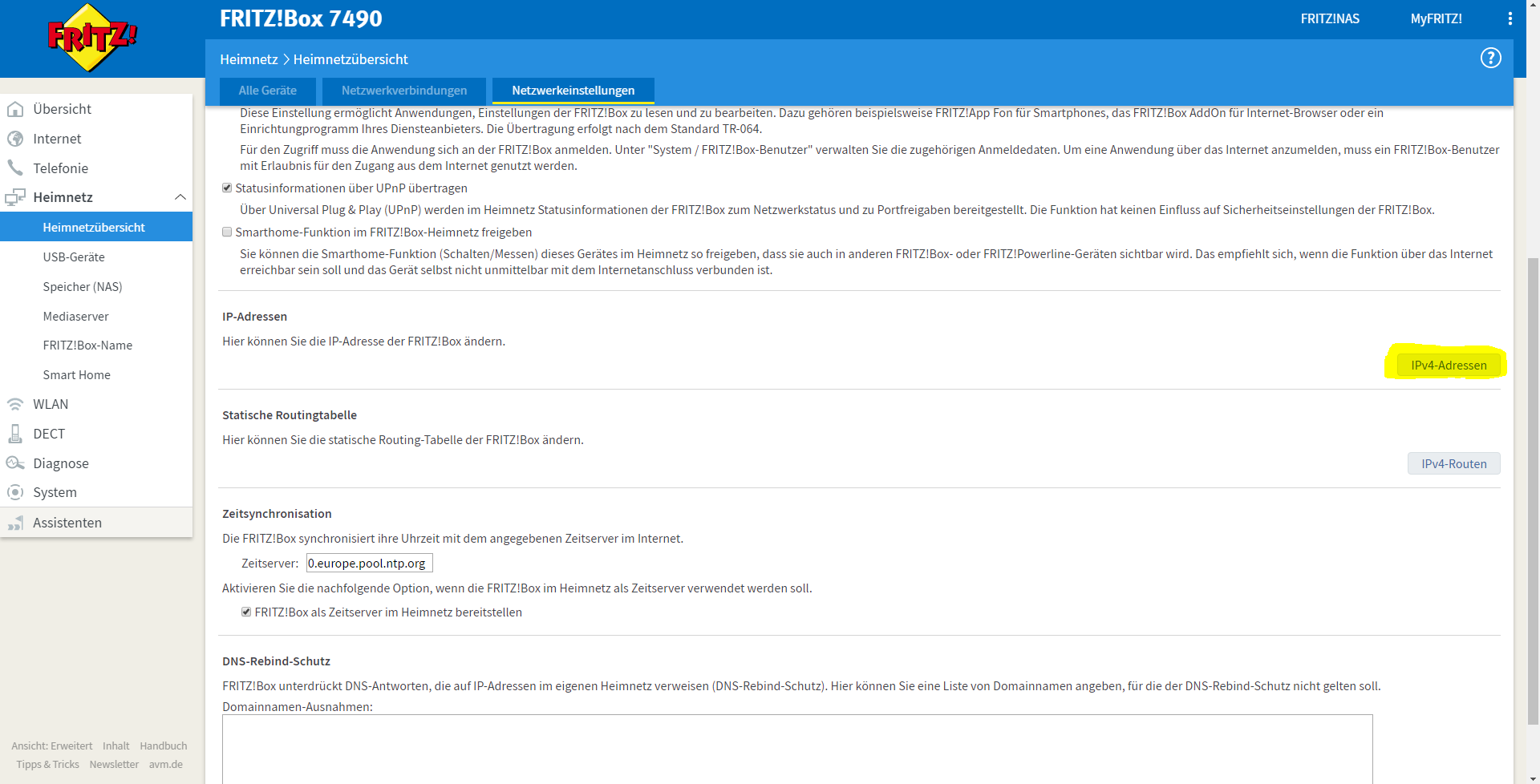Click the Diagnose icon
This screenshot has width=1540, height=784.
[15, 463]
